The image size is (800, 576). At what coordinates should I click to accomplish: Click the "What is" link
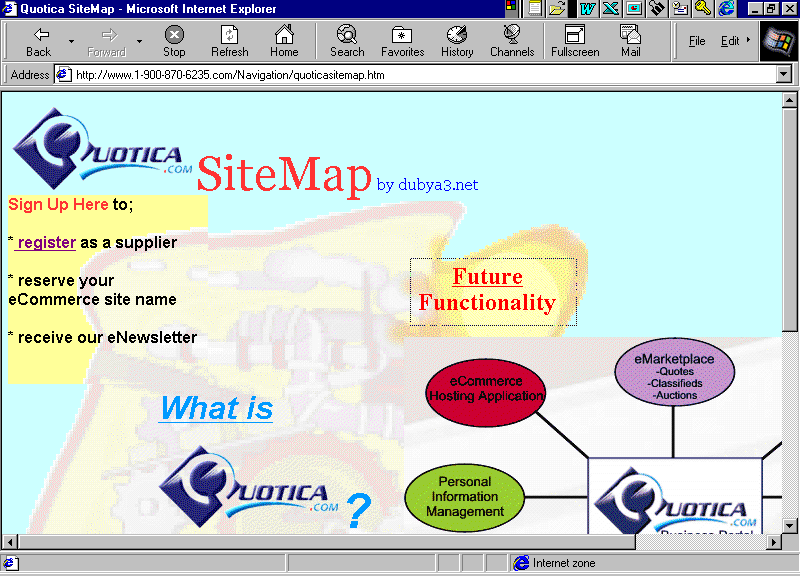pyautogui.click(x=216, y=408)
